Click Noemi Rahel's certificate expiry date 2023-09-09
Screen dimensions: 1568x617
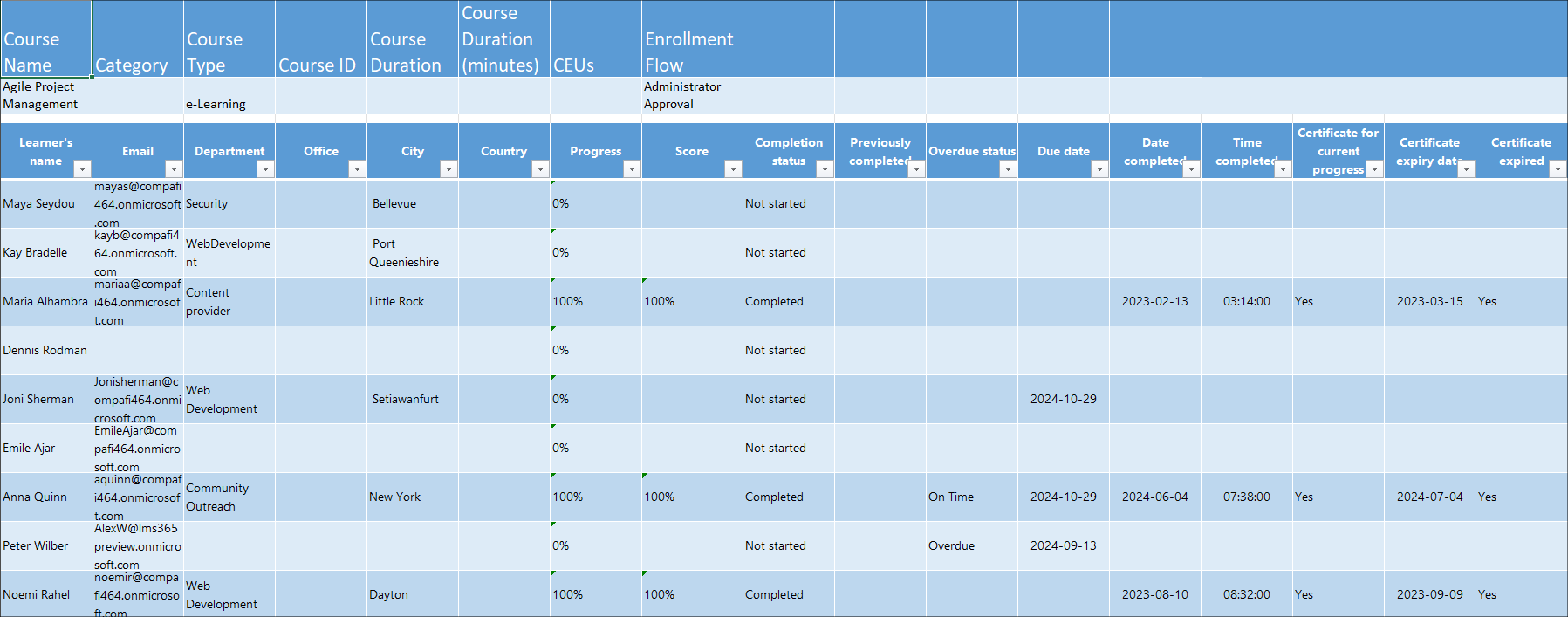coord(1429,594)
